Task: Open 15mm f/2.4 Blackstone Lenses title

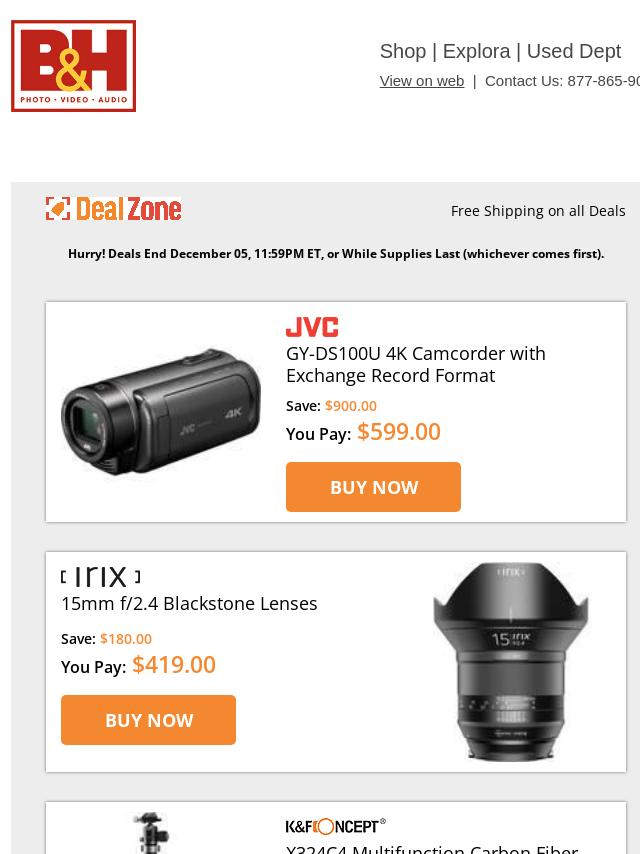Action: pos(189,603)
